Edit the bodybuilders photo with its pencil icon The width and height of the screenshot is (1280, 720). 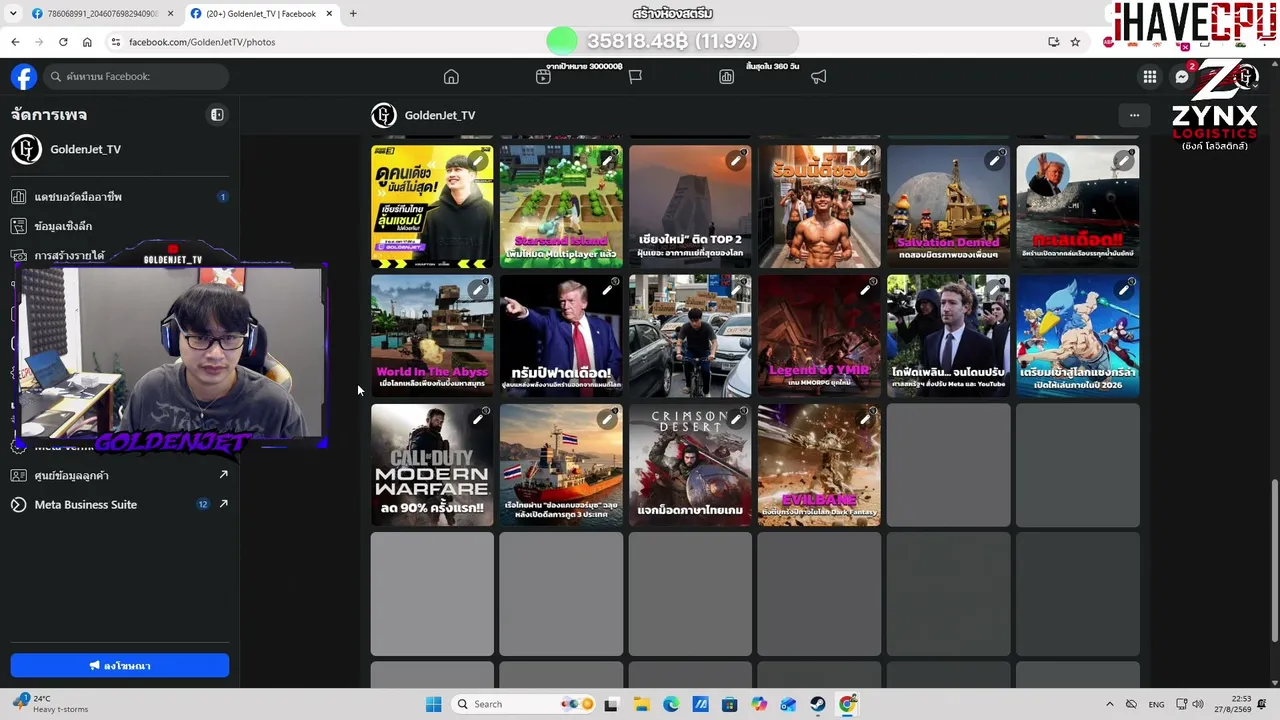(x=865, y=161)
